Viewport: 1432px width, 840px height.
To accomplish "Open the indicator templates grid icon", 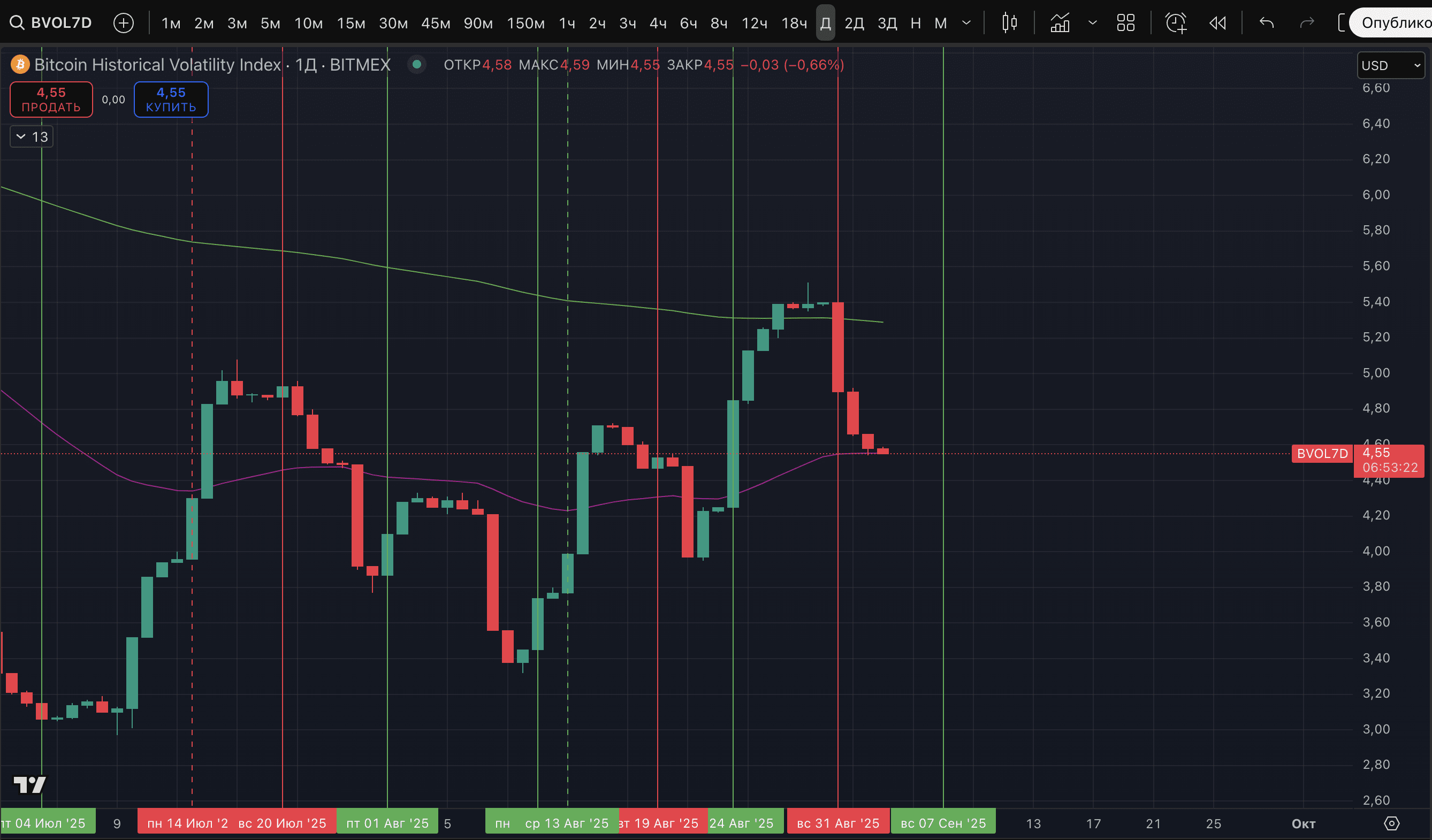I will coord(1125,22).
